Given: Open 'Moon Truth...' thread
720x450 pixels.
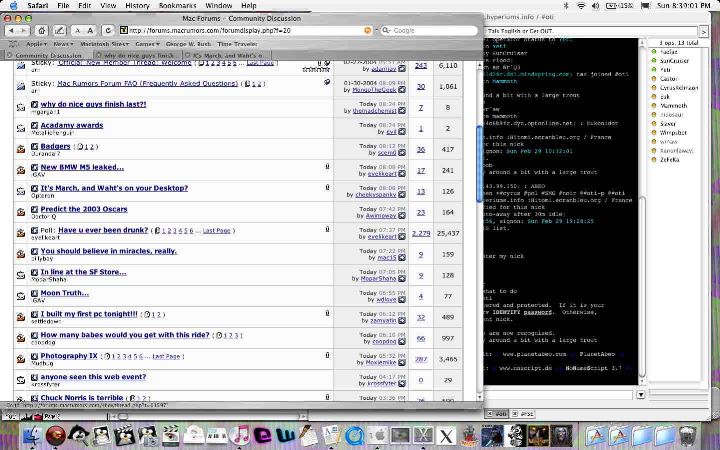Looking at the screenshot, I should [x=65, y=293].
